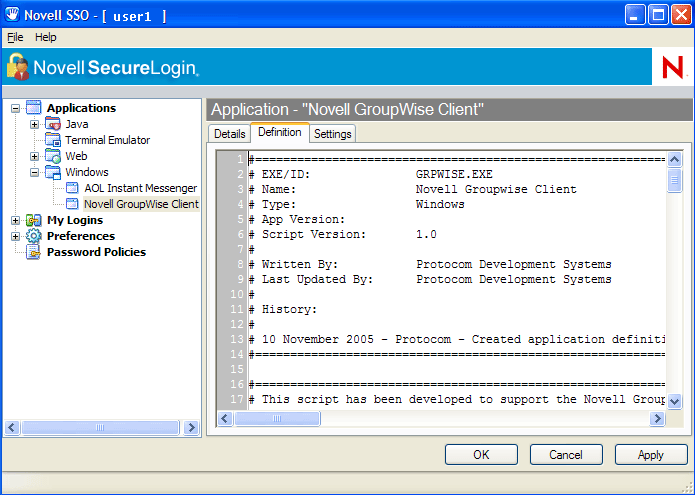Click the GRPWISE.EXE text in the script
Image resolution: width=695 pixels, height=495 pixels.
pyautogui.click(x=454, y=174)
